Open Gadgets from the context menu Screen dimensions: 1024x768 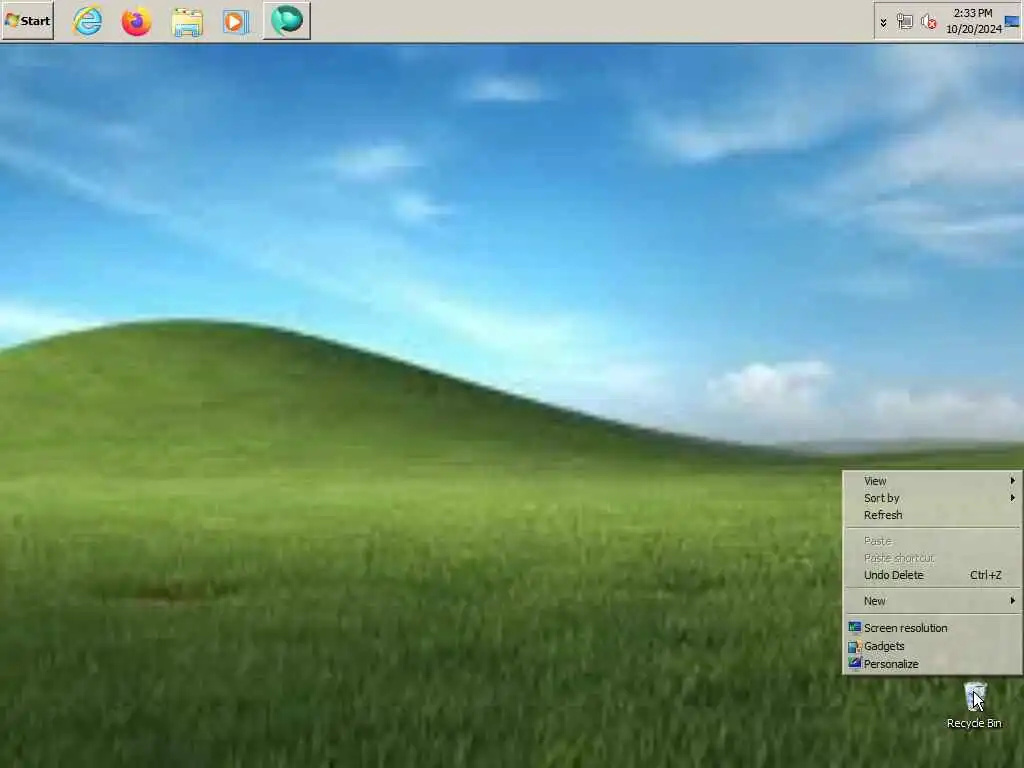tap(932, 646)
